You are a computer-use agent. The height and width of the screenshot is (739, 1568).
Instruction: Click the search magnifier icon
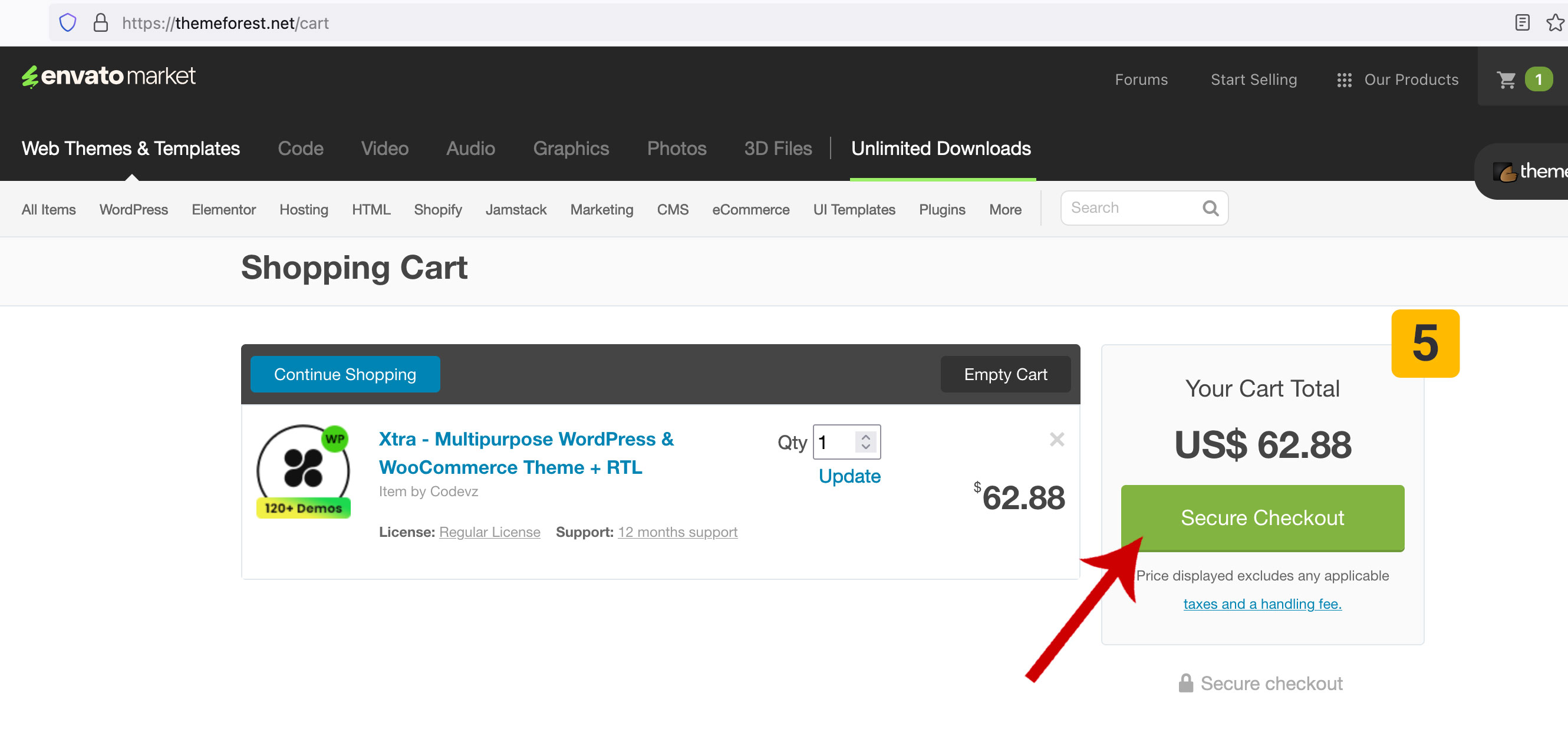[1210, 208]
